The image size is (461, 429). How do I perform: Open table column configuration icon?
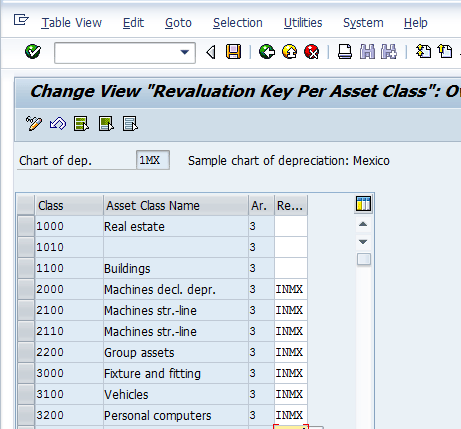point(363,204)
